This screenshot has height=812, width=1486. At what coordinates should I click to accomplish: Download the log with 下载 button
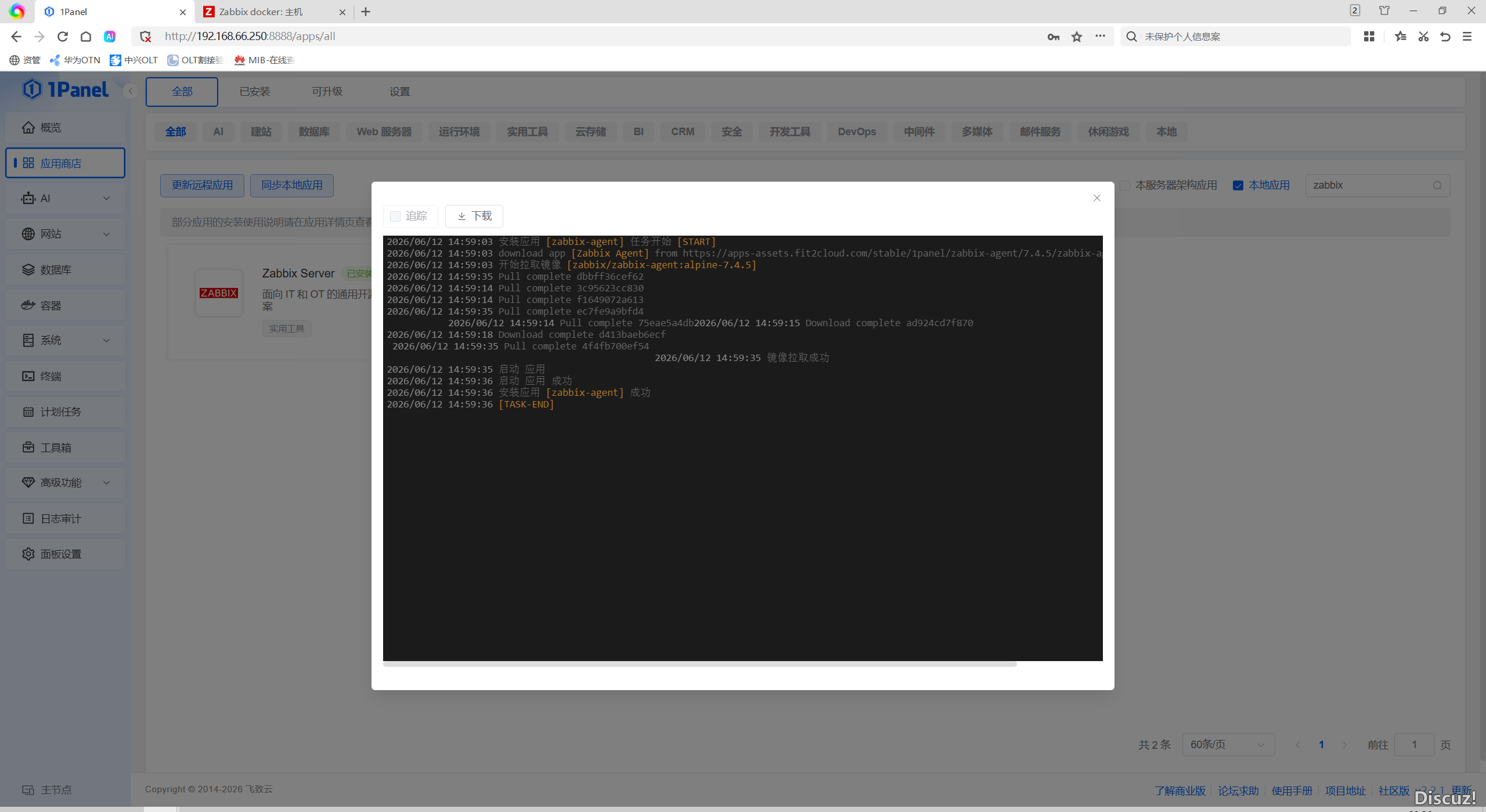474,216
